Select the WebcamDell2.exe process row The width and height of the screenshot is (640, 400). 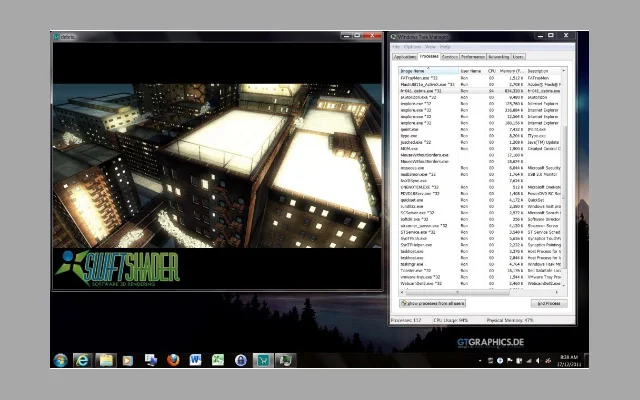480,283
